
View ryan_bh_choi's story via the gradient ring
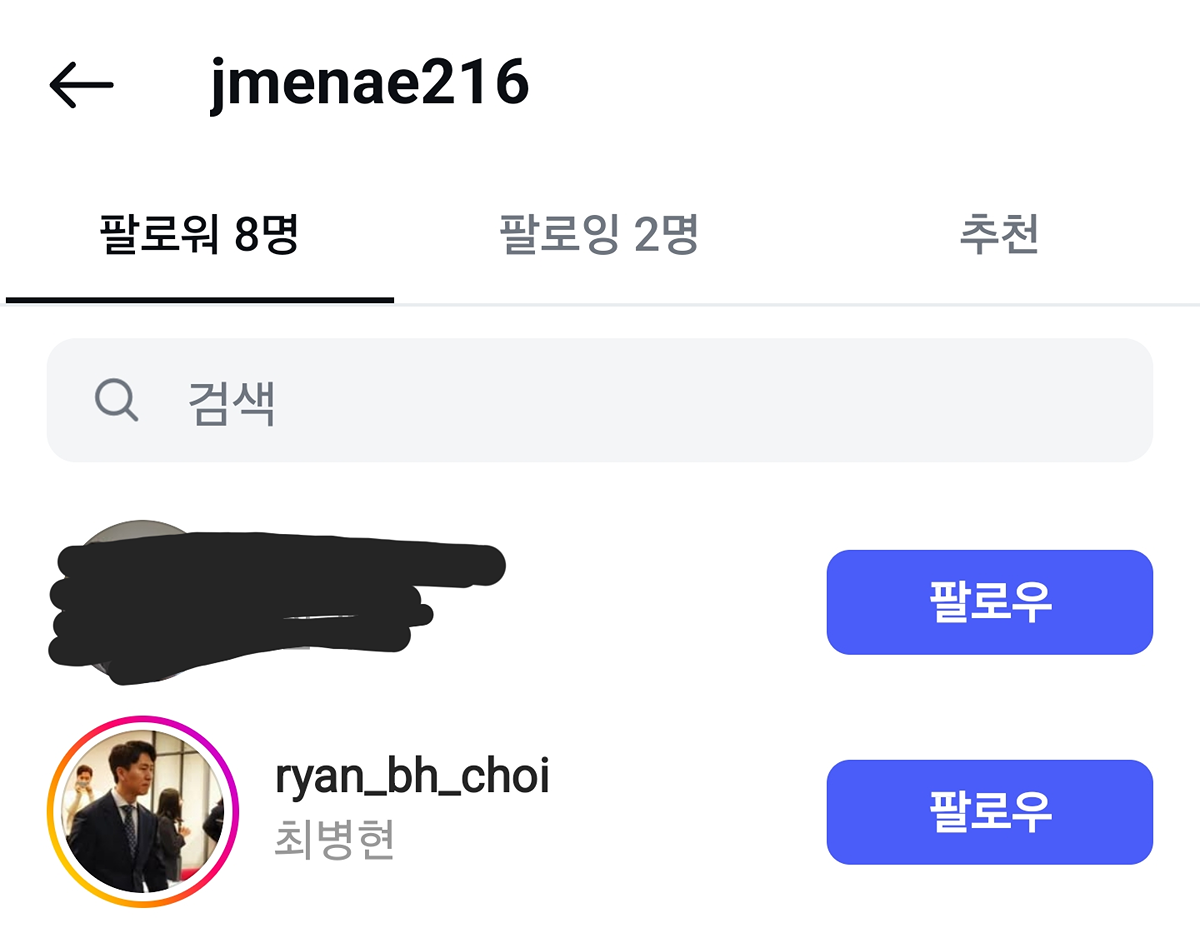click(x=143, y=811)
